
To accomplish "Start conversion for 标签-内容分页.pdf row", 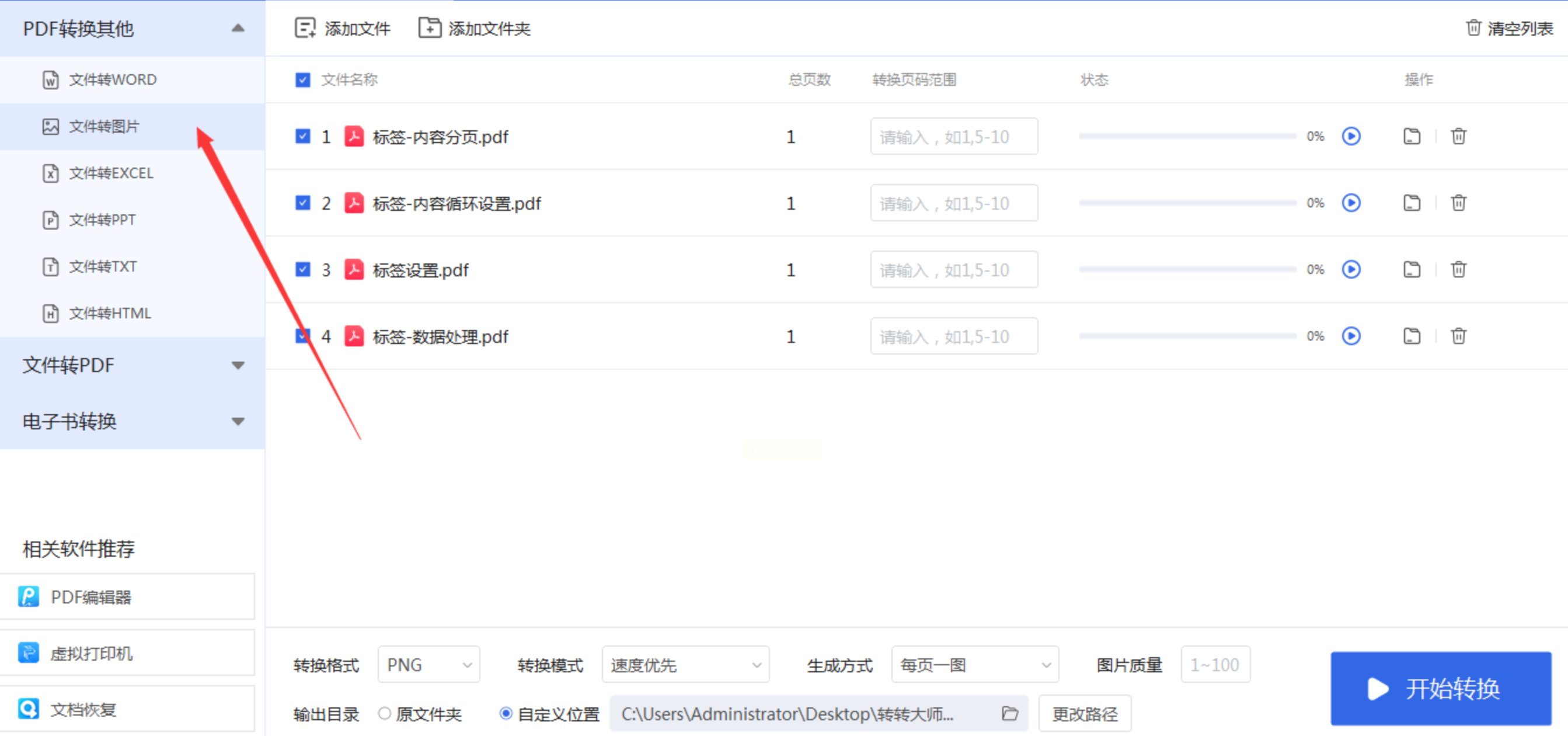I will 1351,137.
